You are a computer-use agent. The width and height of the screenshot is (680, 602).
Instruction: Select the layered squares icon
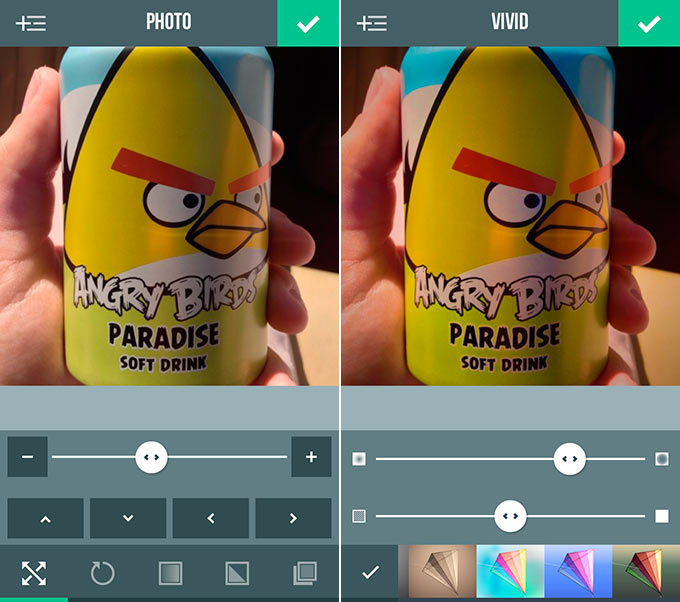point(305,573)
